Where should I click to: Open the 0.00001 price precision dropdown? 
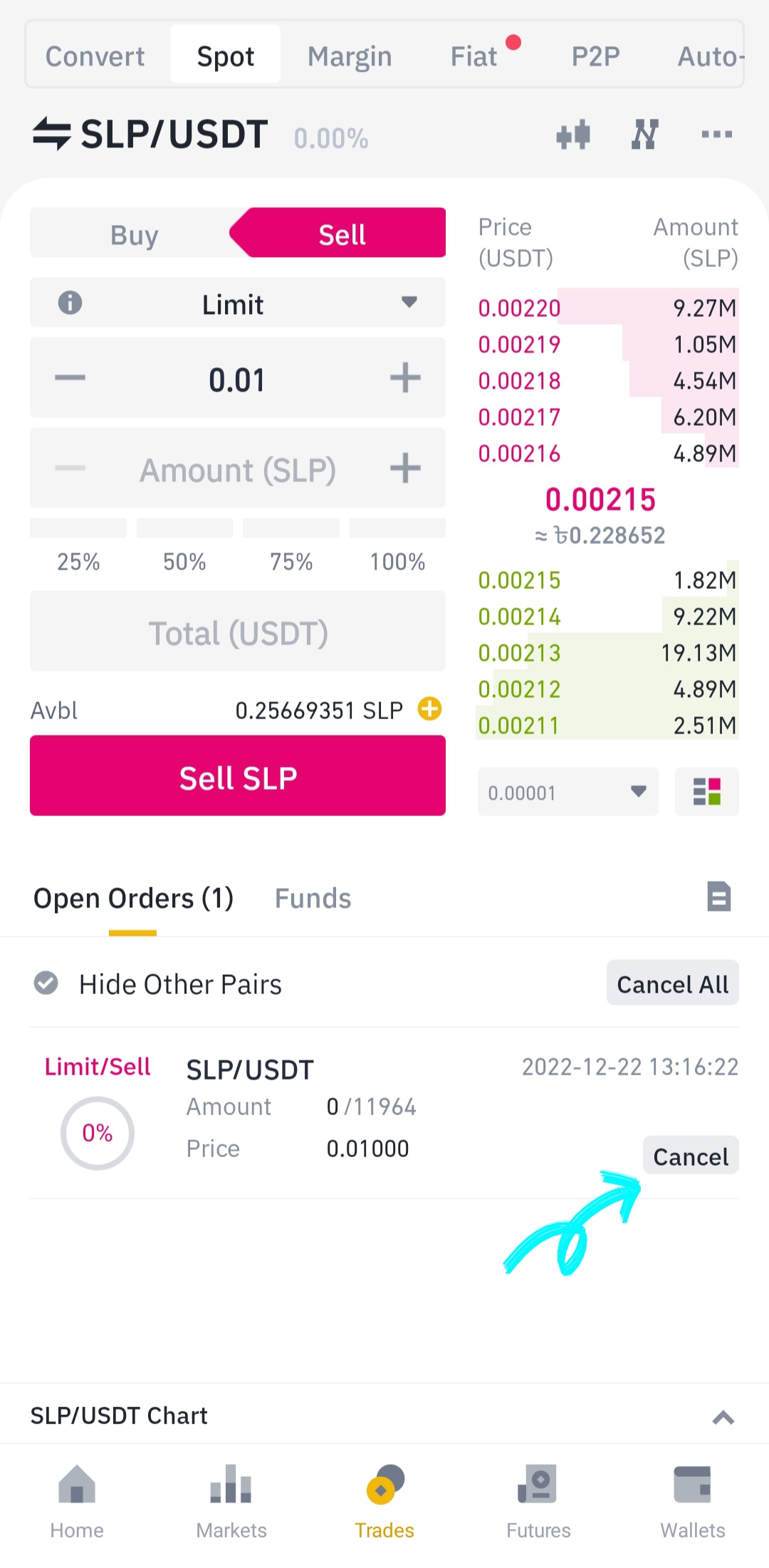pyautogui.click(x=567, y=792)
